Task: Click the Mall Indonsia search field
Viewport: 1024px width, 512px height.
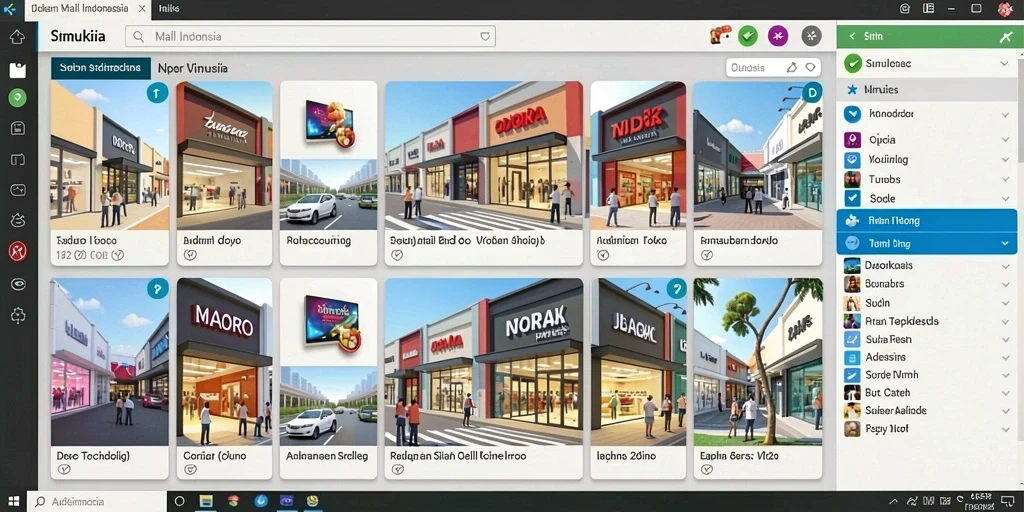Action: pos(310,37)
